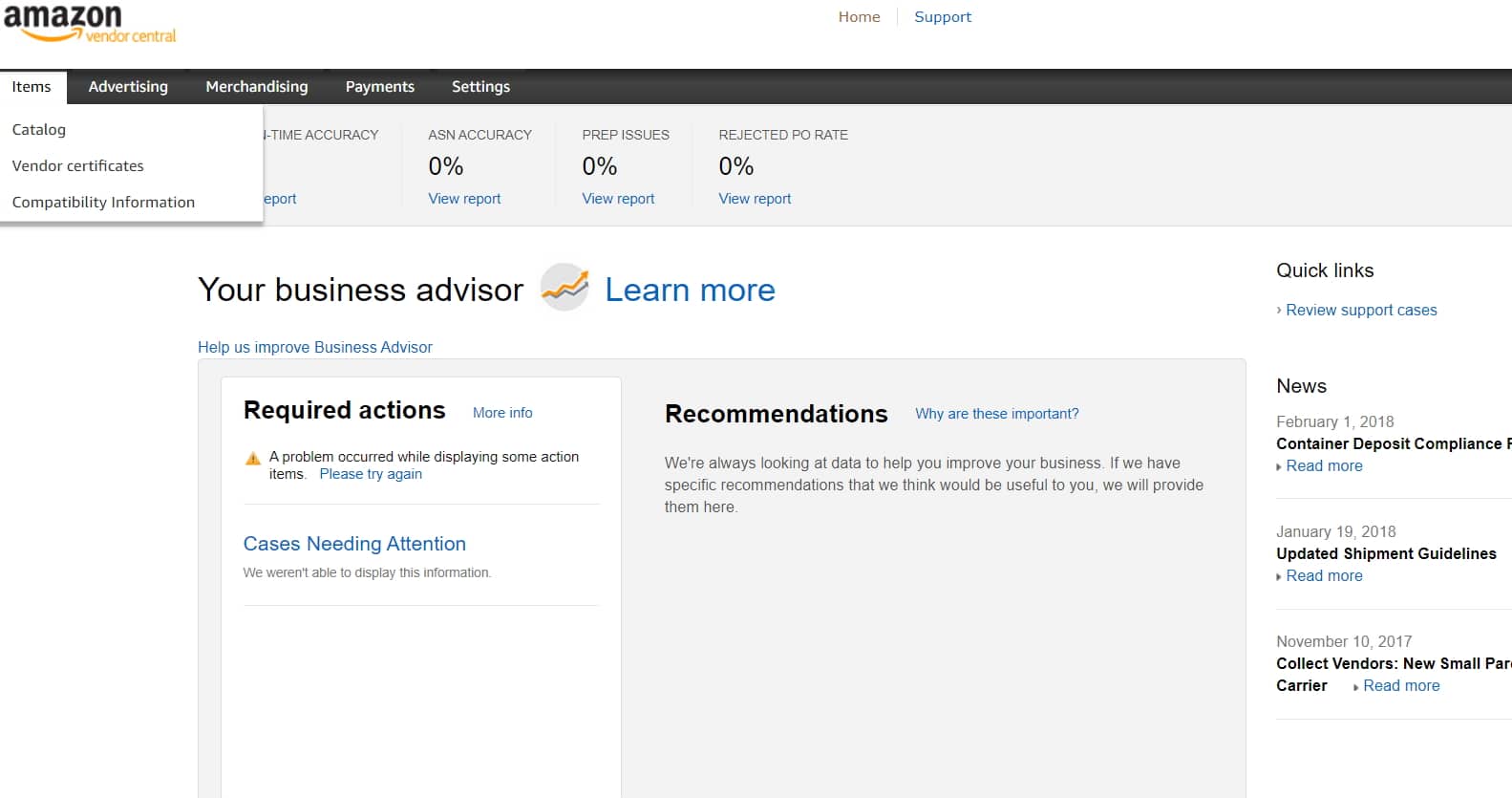Open the Support link
The image size is (1512, 798).
(943, 17)
